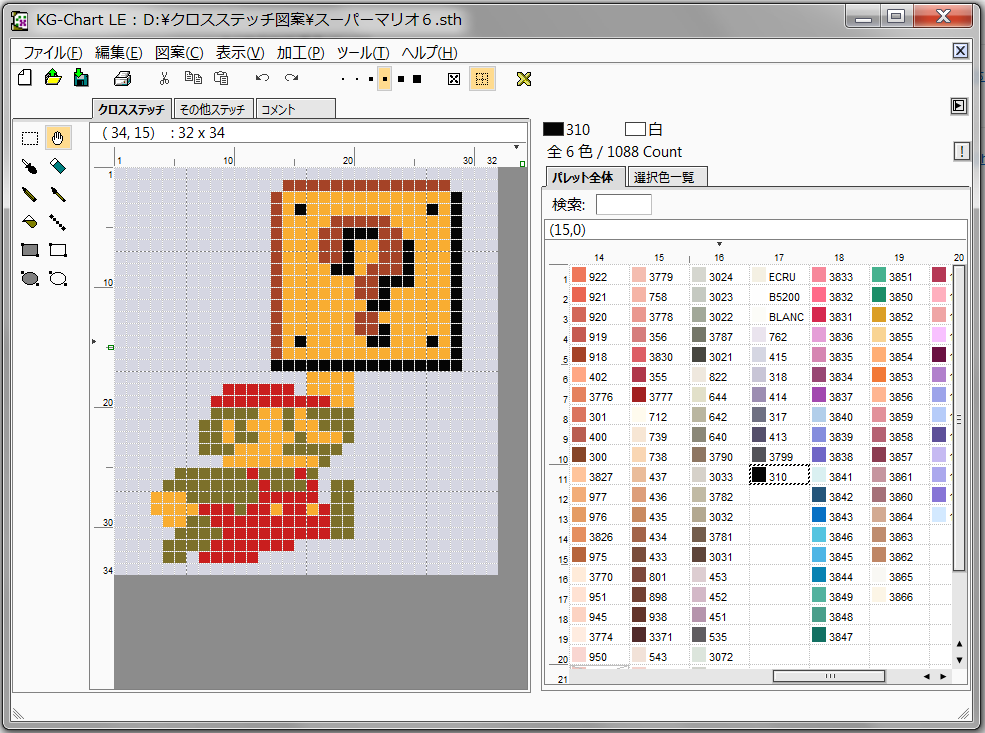Click the Undo arrow icon
985x733 pixels.
tap(263, 78)
